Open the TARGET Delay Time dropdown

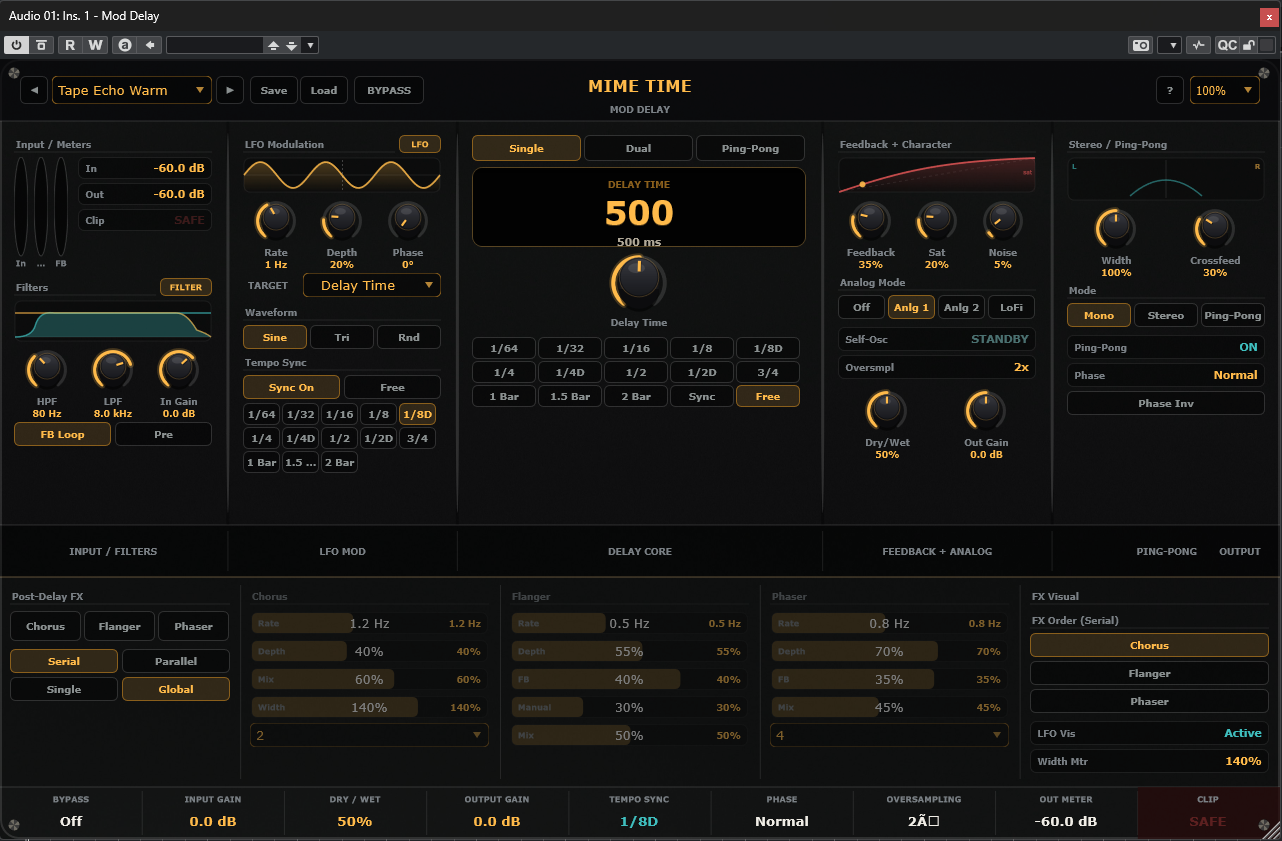(372, 285)
